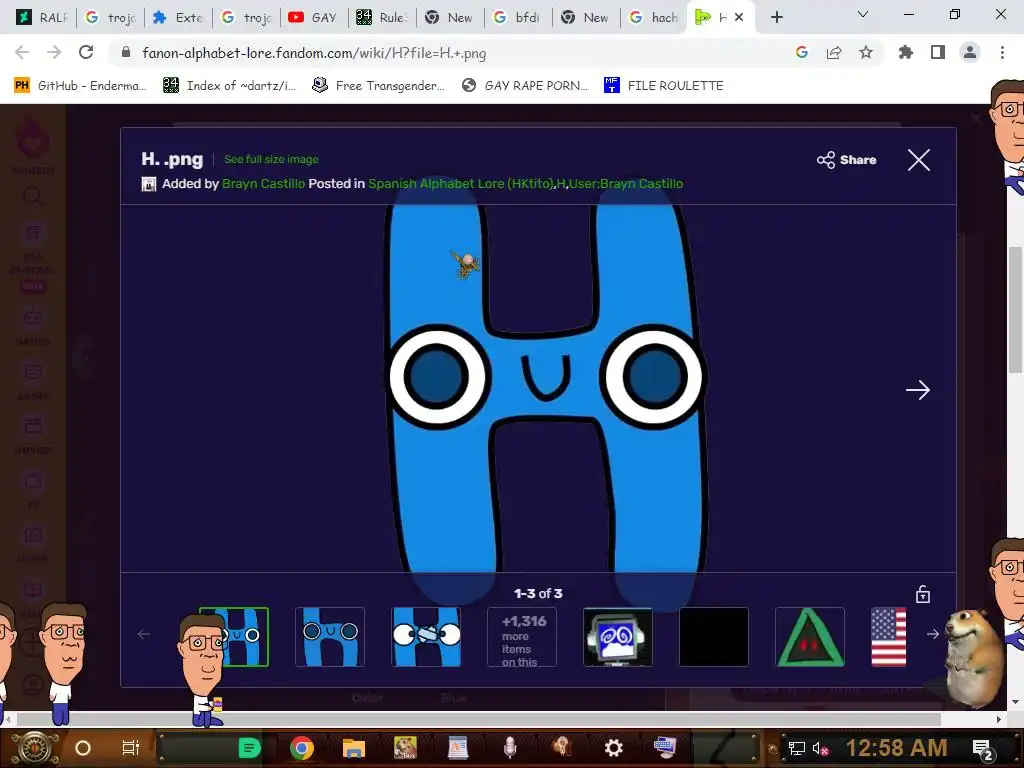Viewport: 1024px width, 768px height.
Task: Open the Free Transgender bookmark
Action: [x=378, y=86]
